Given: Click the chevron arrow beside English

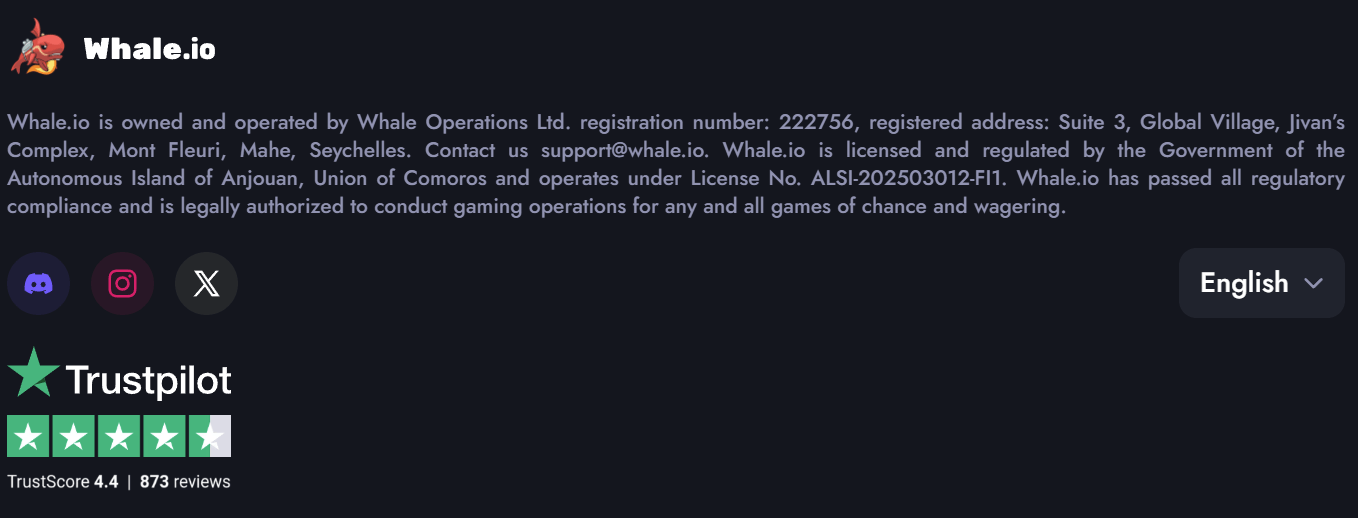Looking at the screenshot, I should coord(1314,283).
